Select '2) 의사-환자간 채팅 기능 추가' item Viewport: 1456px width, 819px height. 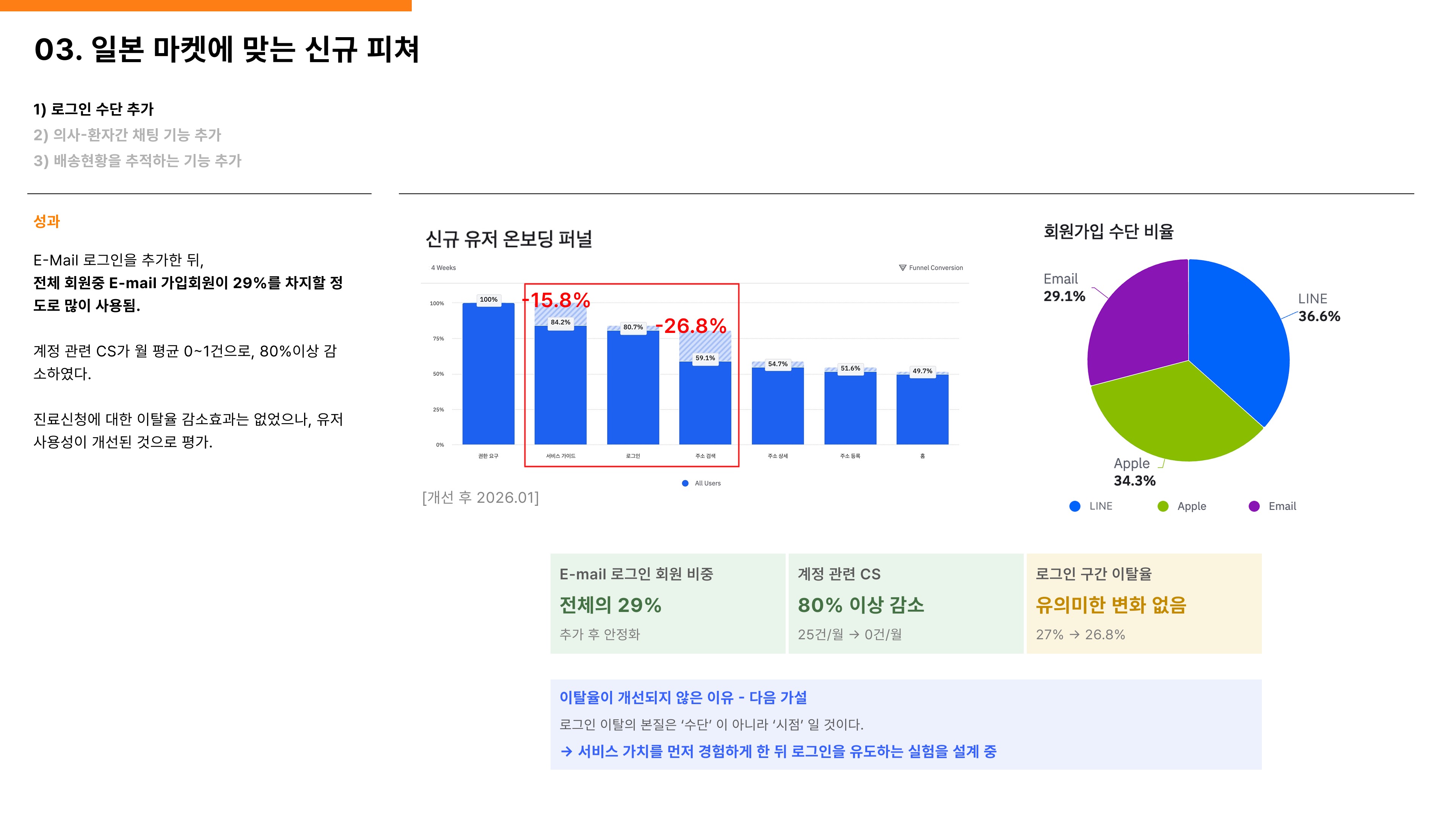tap(127, 135)
